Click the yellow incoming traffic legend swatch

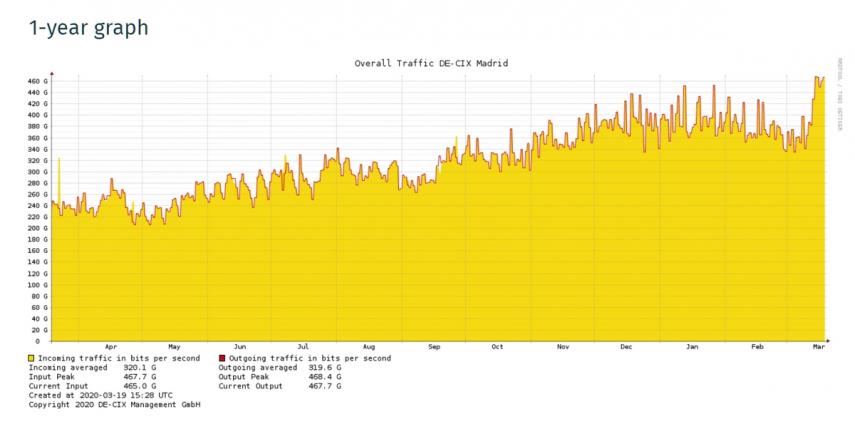[32, 359]
